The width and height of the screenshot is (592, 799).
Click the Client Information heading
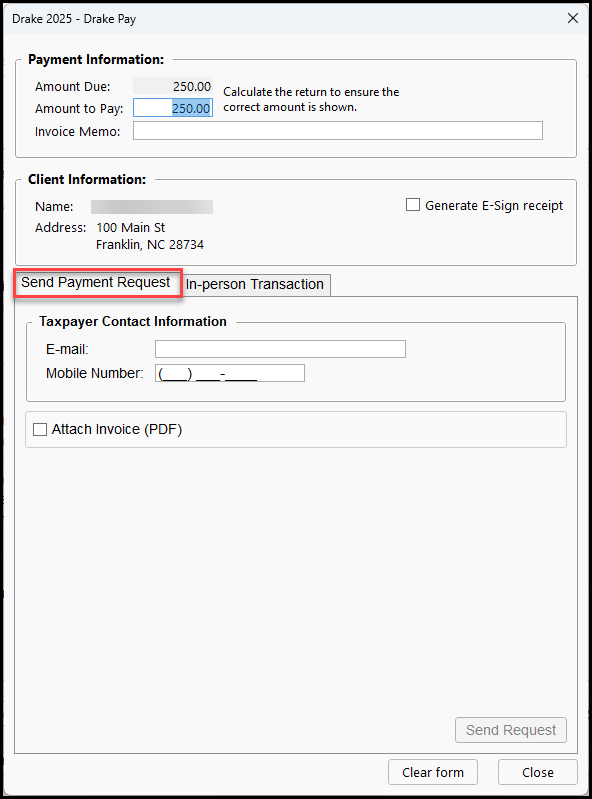(x=87, y=179)
